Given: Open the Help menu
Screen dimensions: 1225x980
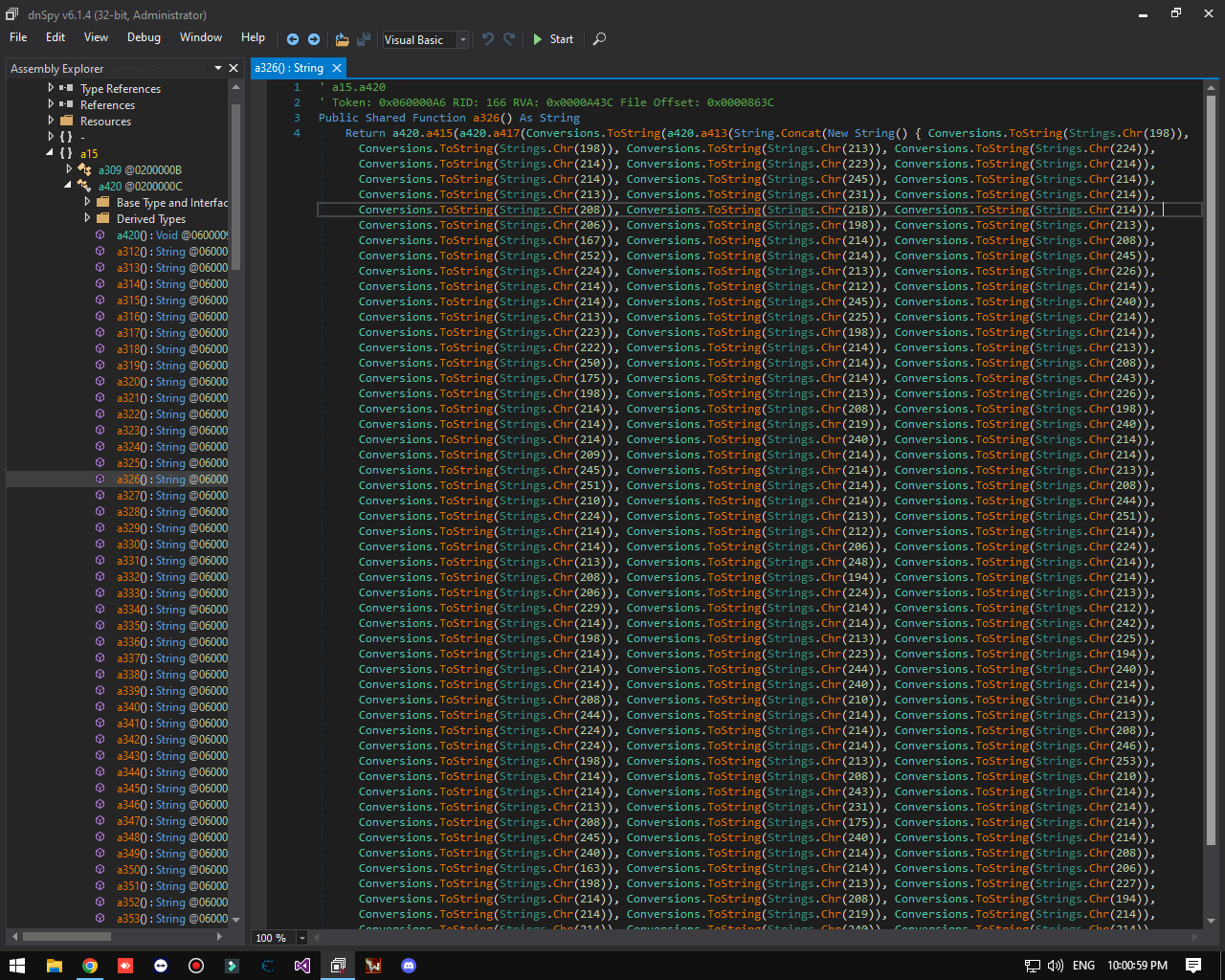Looking at the screenshot, I should coord(253,37).
